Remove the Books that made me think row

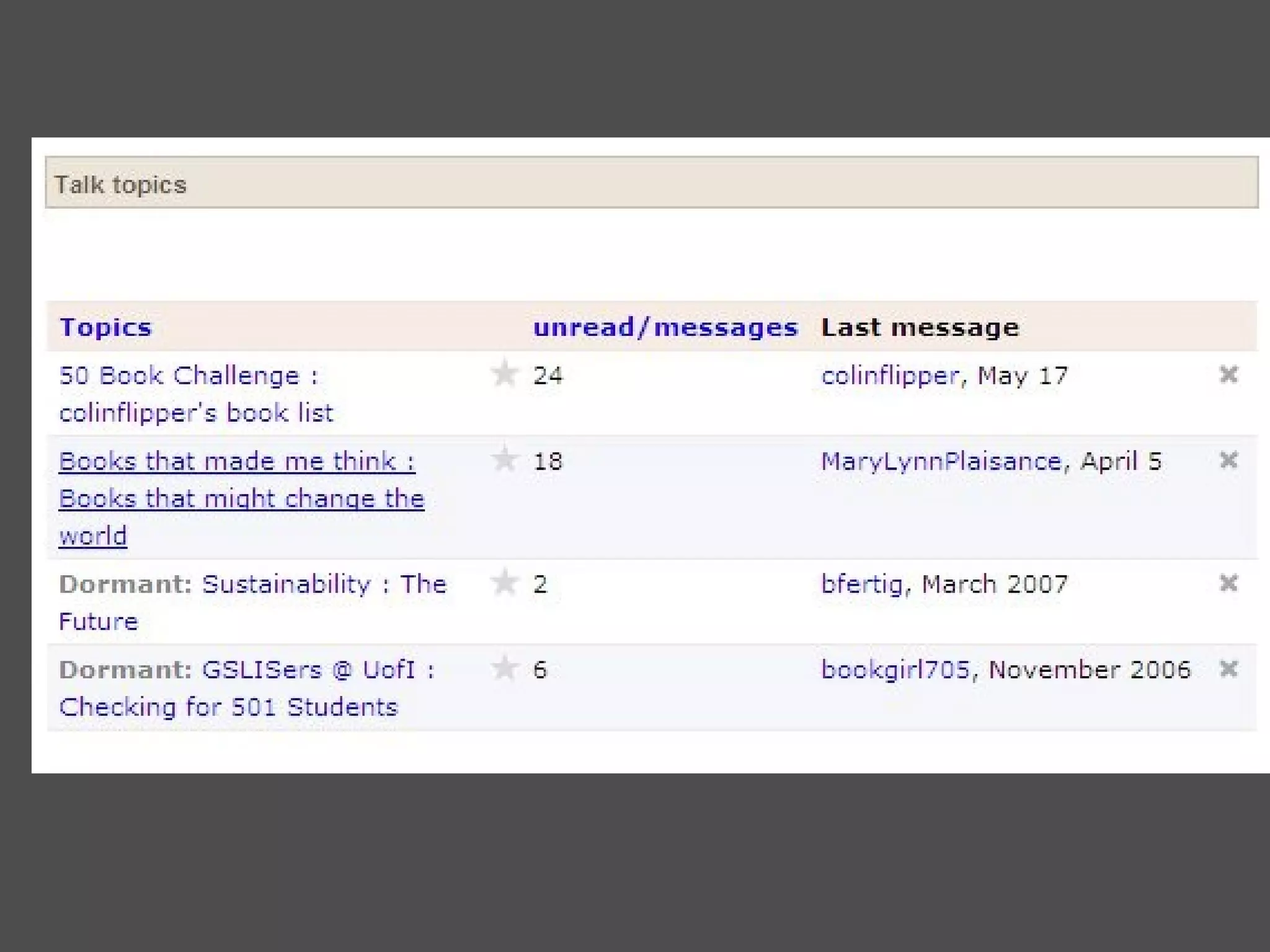pyautogui.click(x=1228, y=460)
